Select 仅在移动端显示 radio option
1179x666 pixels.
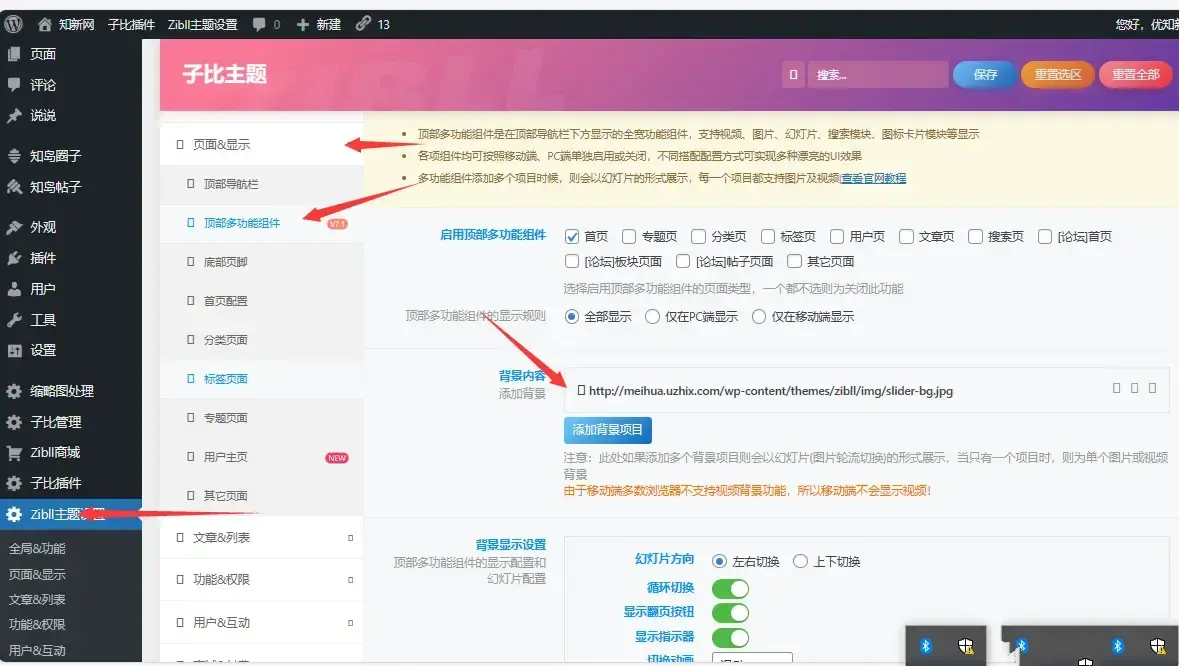pyautogui.click(x=759, y=316)
